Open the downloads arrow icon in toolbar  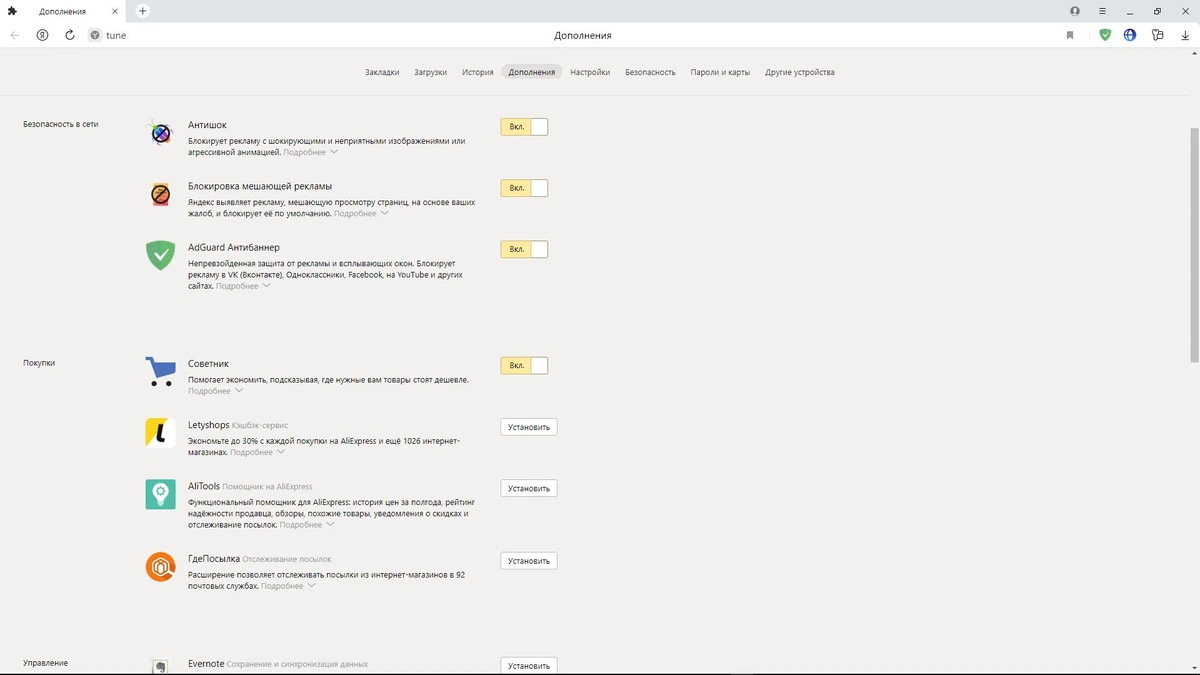[1185, 35]
